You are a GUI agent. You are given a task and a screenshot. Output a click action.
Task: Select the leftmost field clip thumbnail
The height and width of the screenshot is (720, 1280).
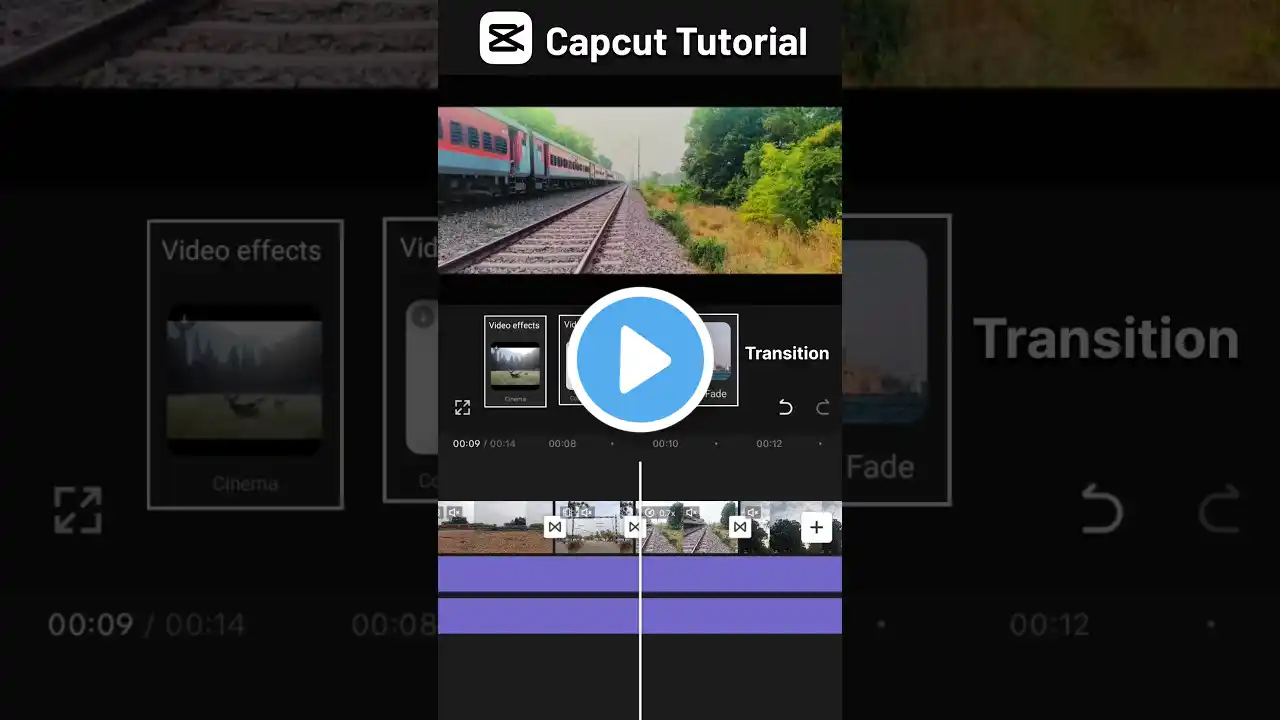coord(496,527)
